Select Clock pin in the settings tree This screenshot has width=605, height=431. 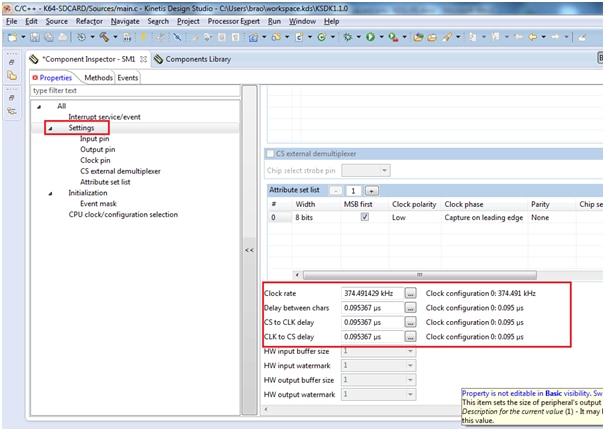coord(95,160)
